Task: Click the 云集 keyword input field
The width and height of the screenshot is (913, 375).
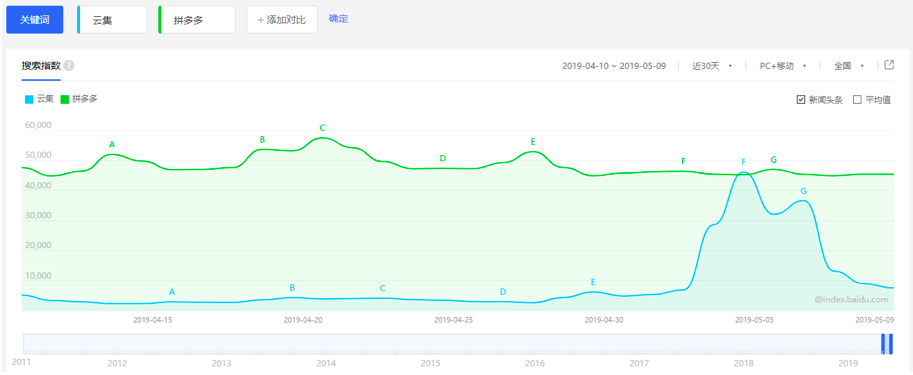Action: pos(112,20)
